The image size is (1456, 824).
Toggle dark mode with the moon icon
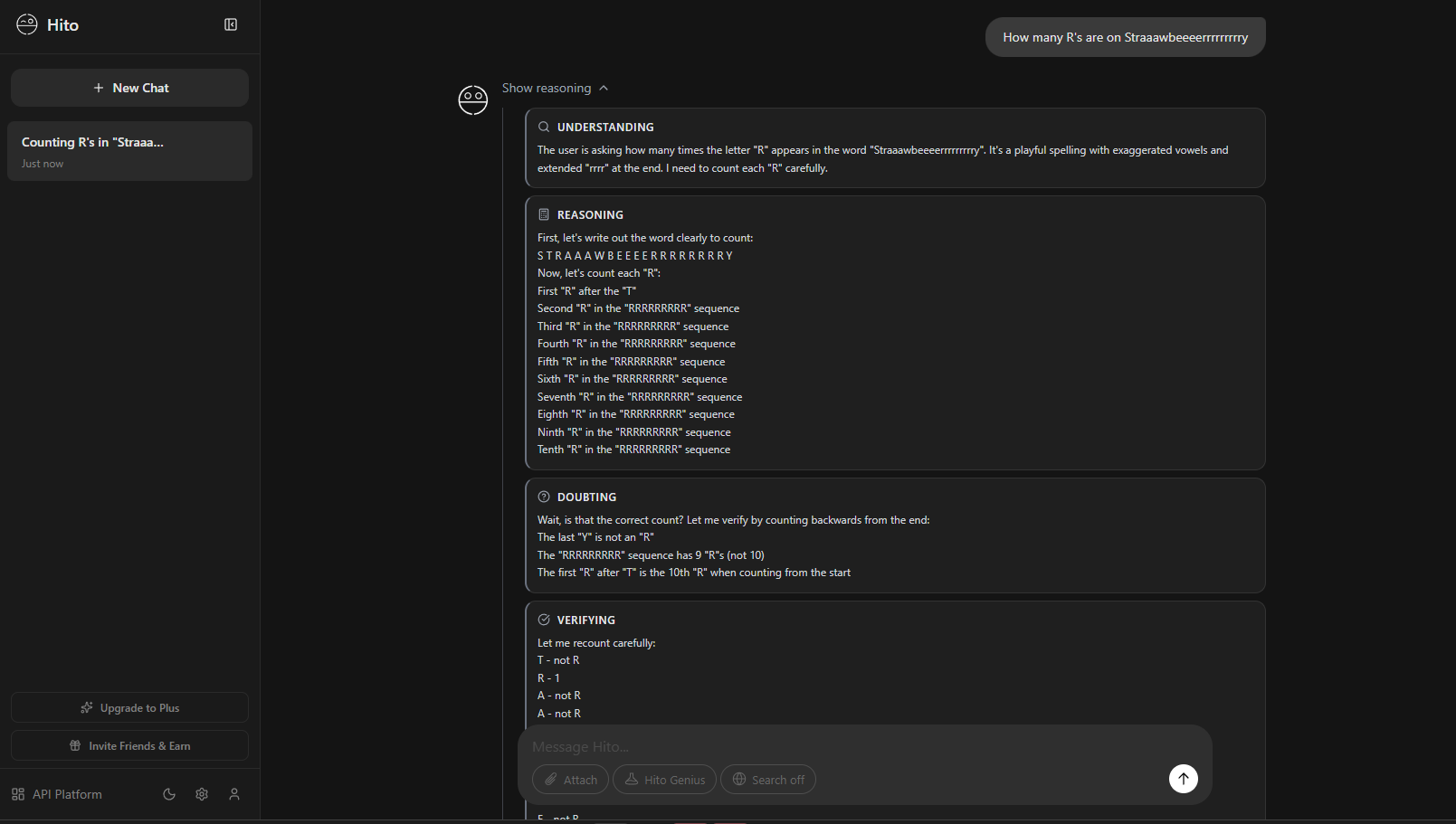tap(169, 794)
